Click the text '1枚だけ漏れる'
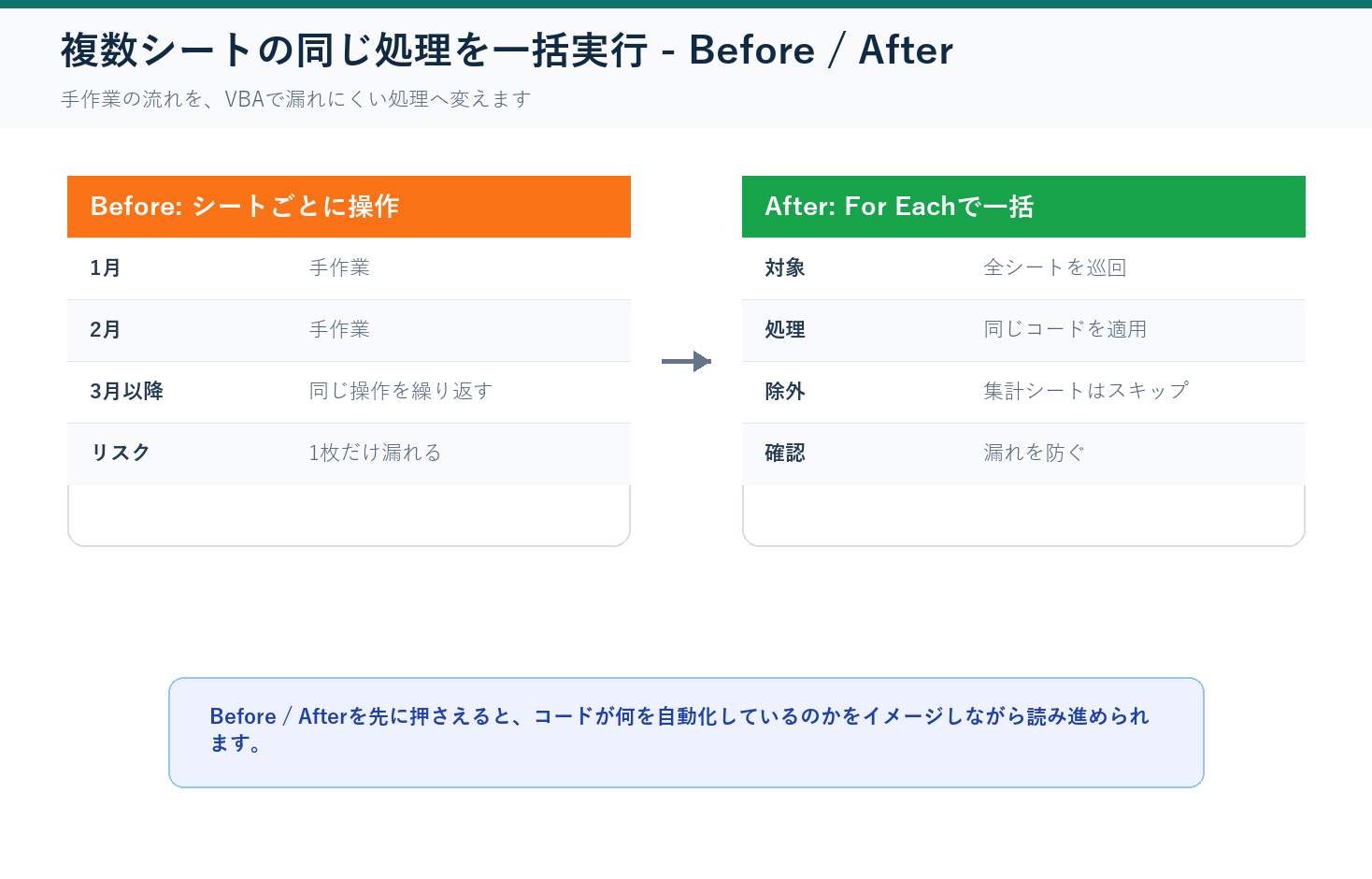1372x879 pixels. [375, 453]
